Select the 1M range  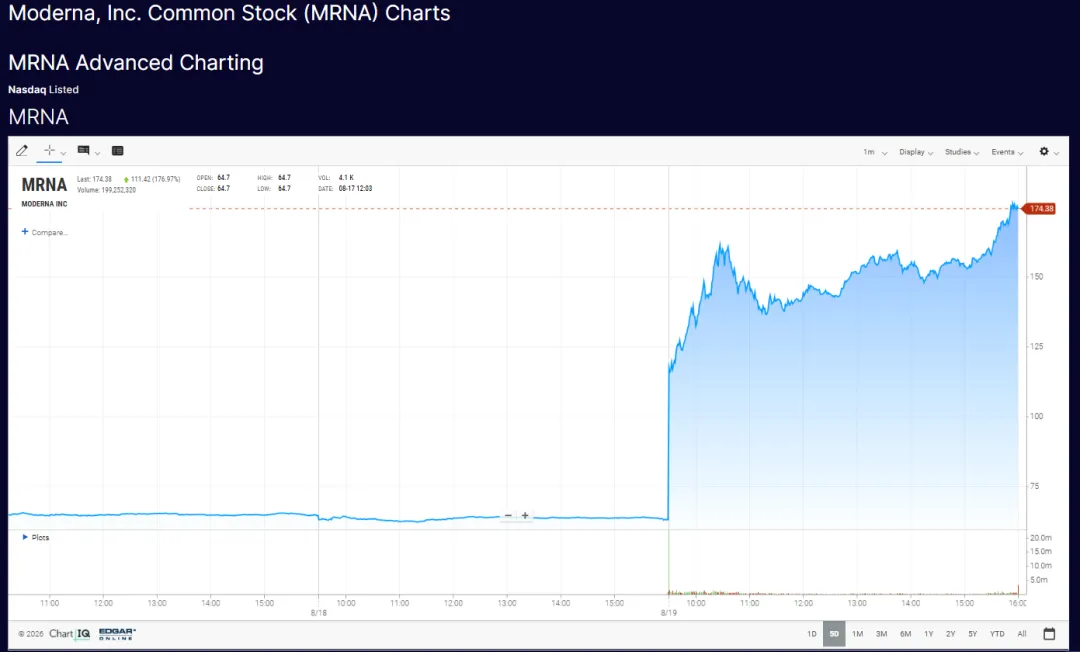[858, 634]
